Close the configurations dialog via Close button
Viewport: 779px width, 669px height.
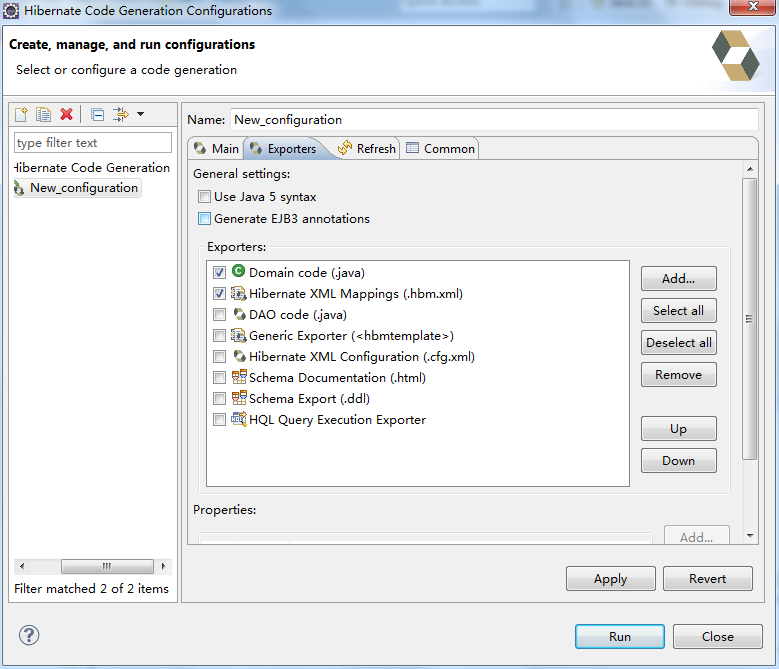point(717,637)
